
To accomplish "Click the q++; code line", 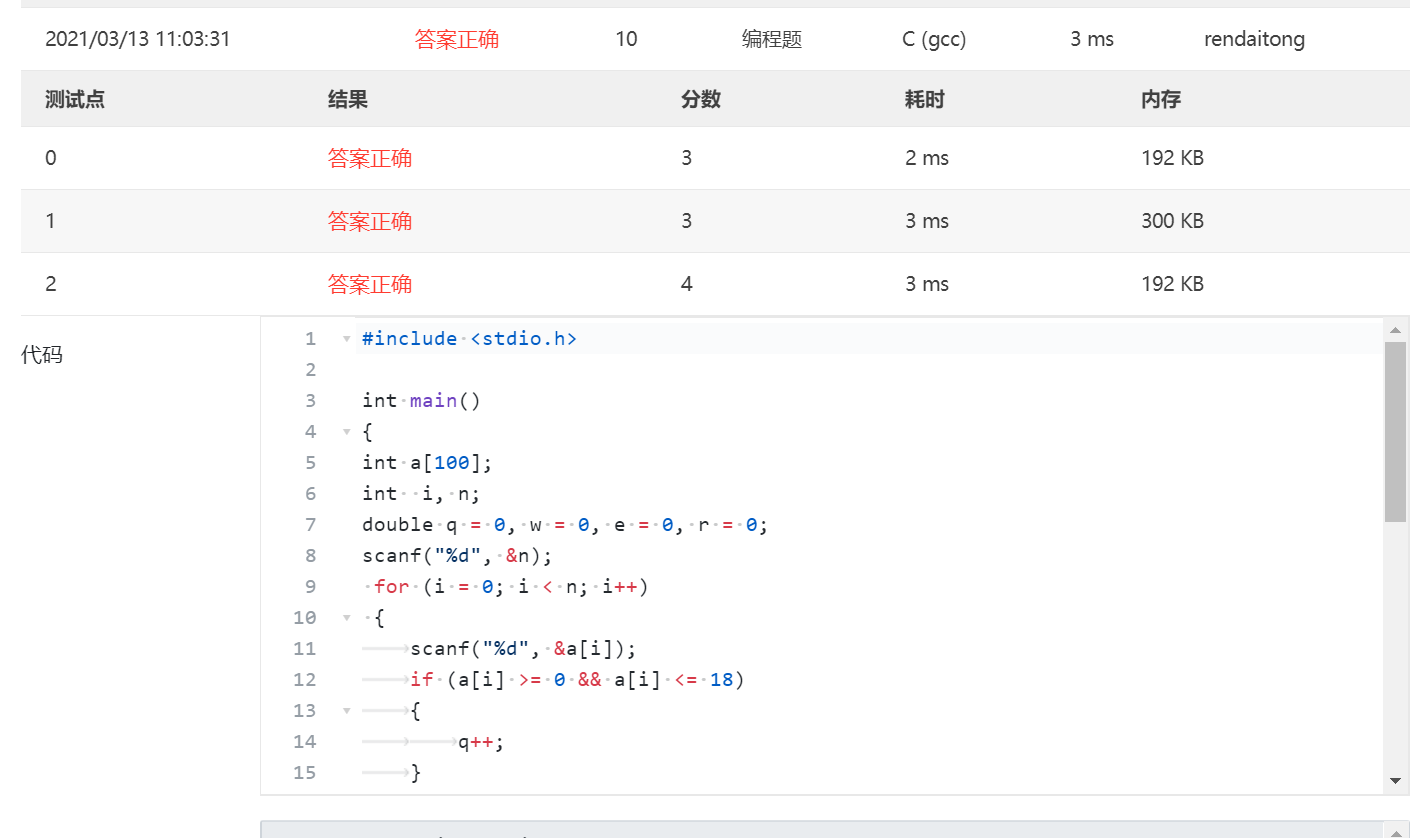I will 481,742.
